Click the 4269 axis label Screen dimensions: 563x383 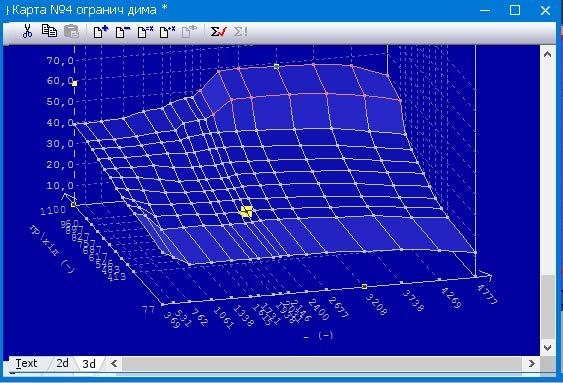[x=451, y=298]
